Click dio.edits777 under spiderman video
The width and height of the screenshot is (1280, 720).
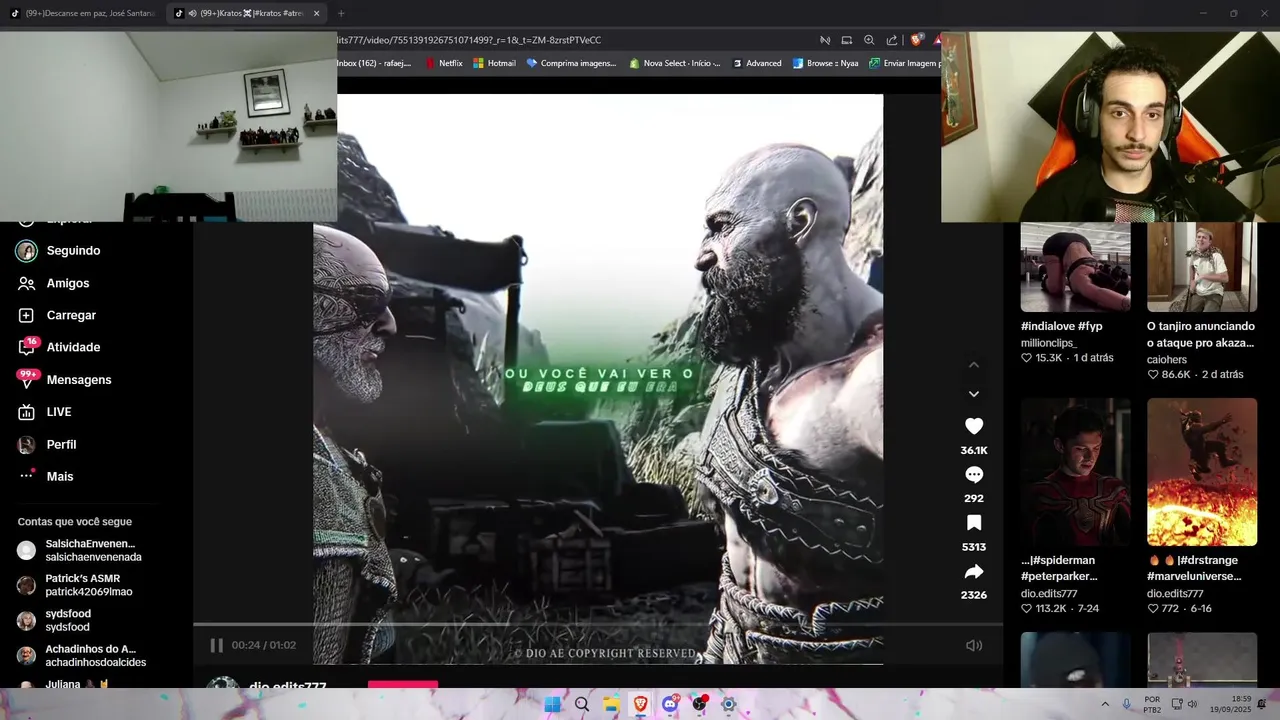click(1049, 594)
